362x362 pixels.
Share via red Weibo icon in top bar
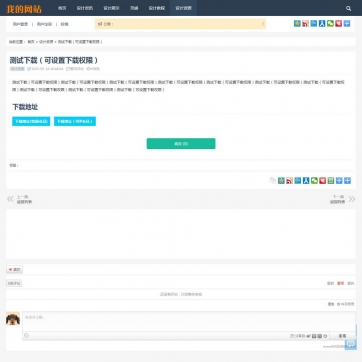tap(305, 24)
